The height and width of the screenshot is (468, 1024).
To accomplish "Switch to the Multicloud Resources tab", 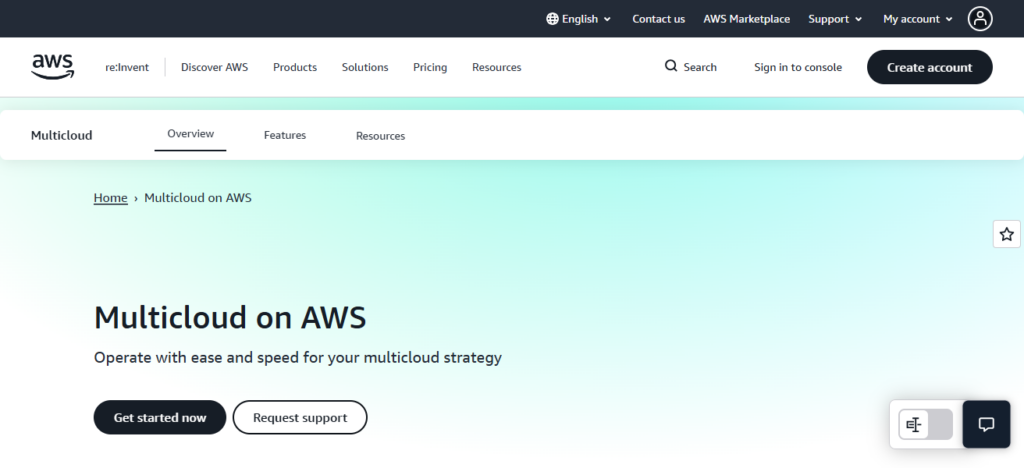I will tap(380, 136).
